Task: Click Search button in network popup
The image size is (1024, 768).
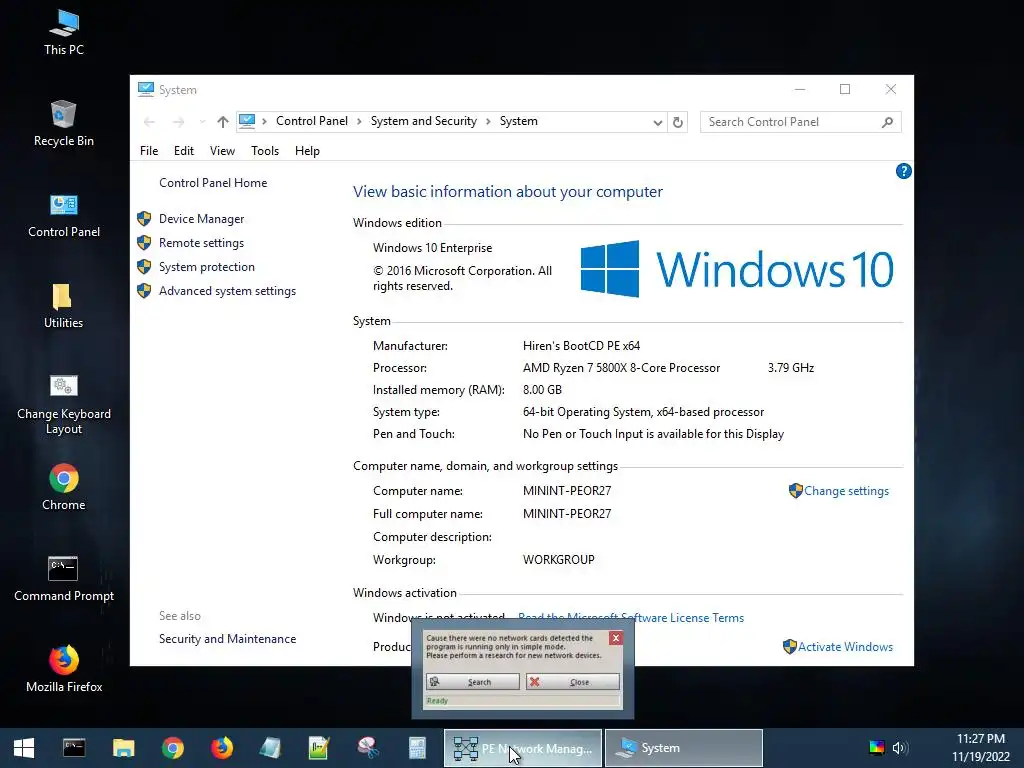Action: pos(473,682)
